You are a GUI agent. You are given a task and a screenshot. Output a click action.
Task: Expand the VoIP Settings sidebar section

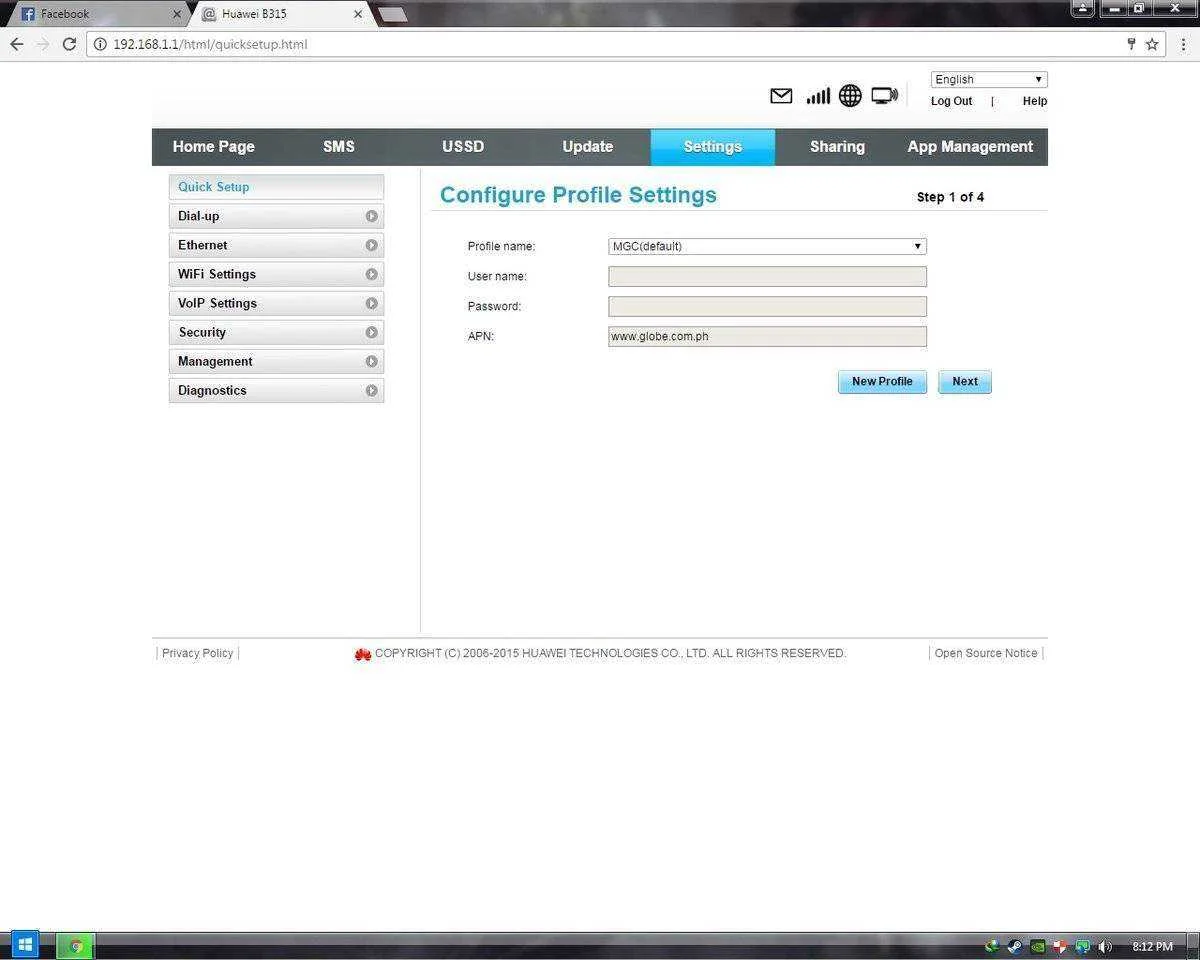[x=276, y=303]
